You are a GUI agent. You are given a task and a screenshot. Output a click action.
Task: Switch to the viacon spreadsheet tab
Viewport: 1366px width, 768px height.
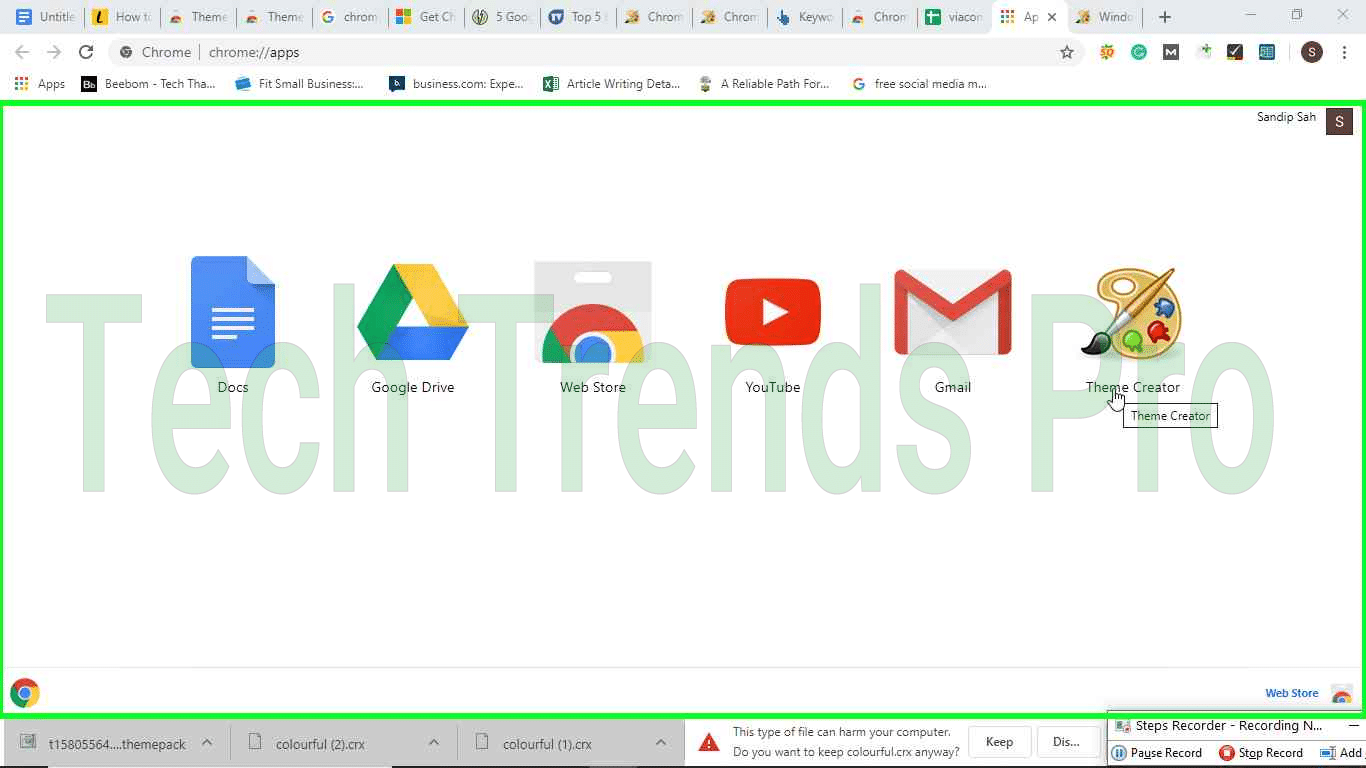[956, 17]
